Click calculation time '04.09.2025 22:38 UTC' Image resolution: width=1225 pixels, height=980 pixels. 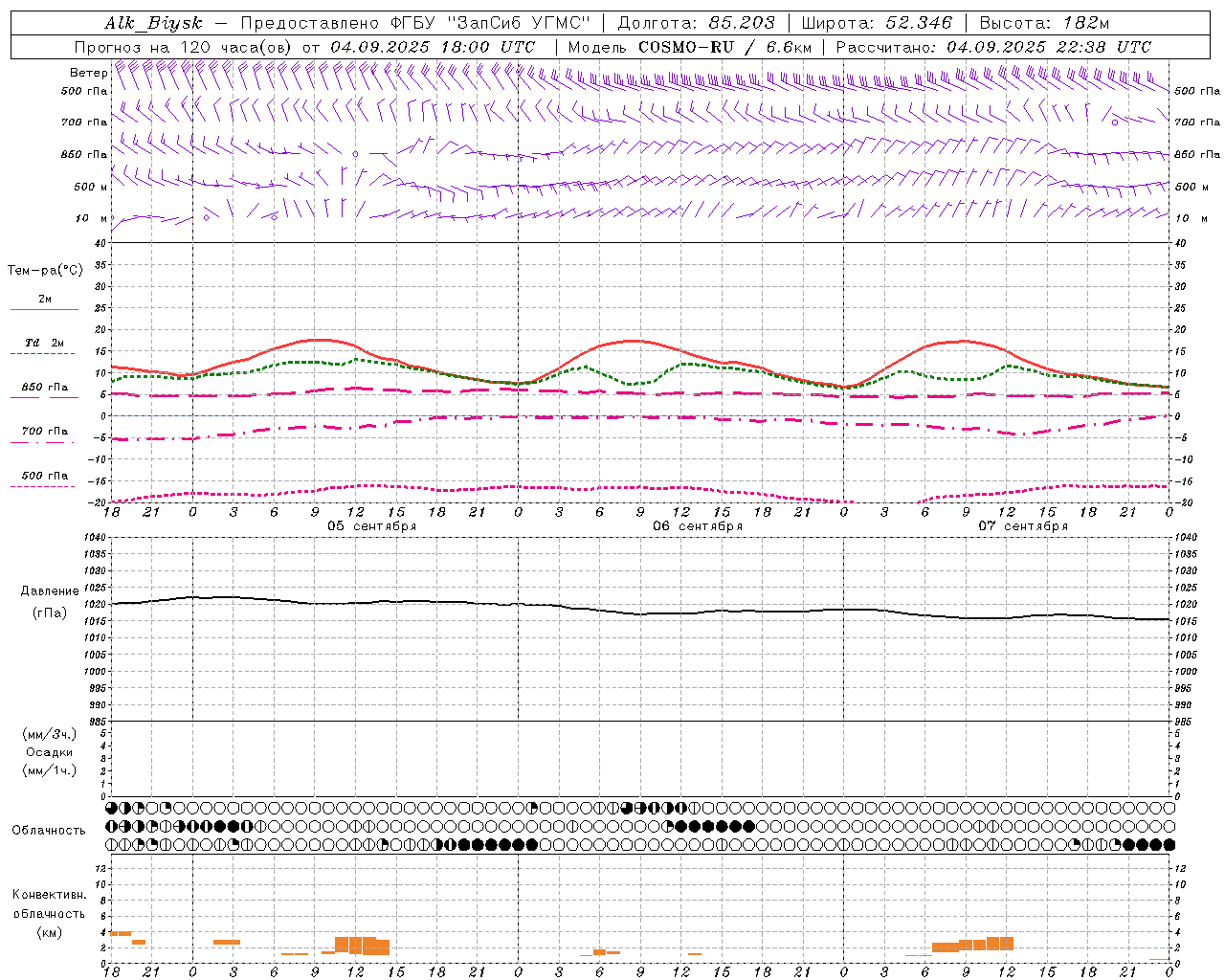pyautogui.click(x=1049, y=47)
